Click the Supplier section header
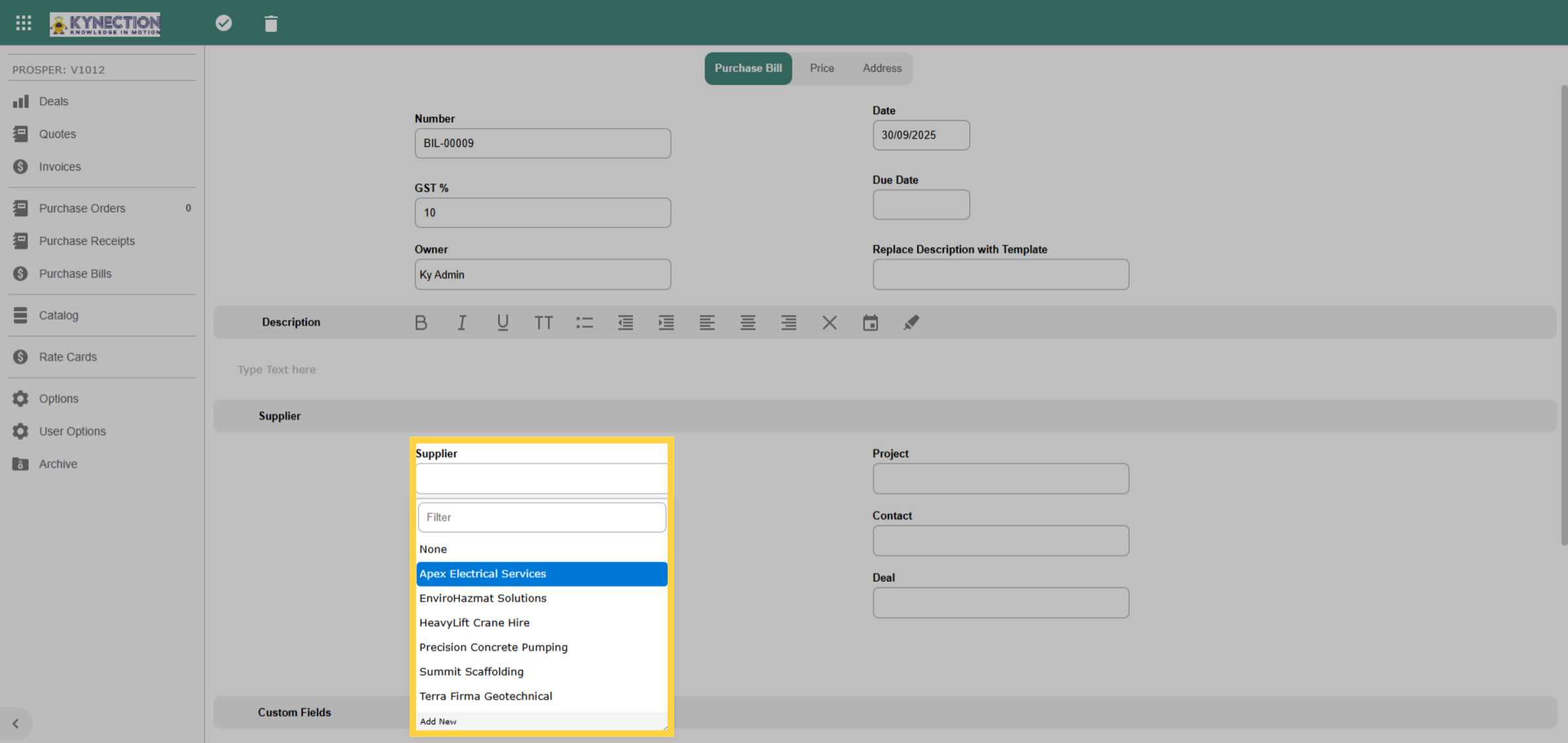Image resolution: width=1568 pixels, height=743 pixels. point(885,416)
